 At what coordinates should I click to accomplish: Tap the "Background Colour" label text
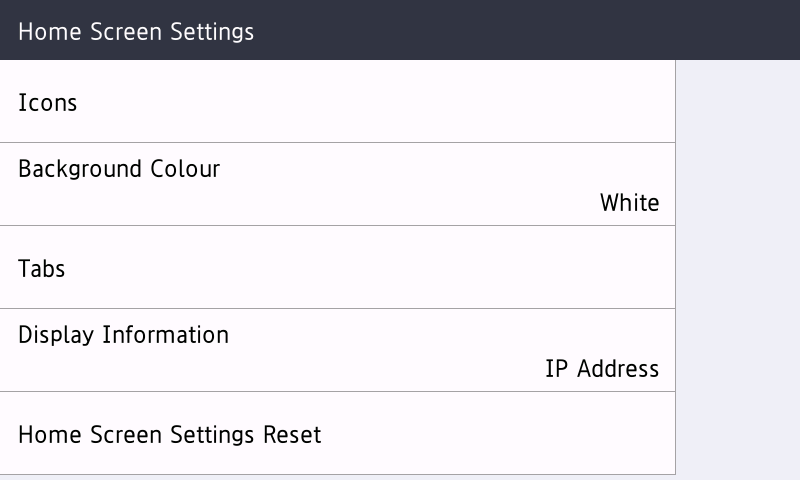(119, 169)
